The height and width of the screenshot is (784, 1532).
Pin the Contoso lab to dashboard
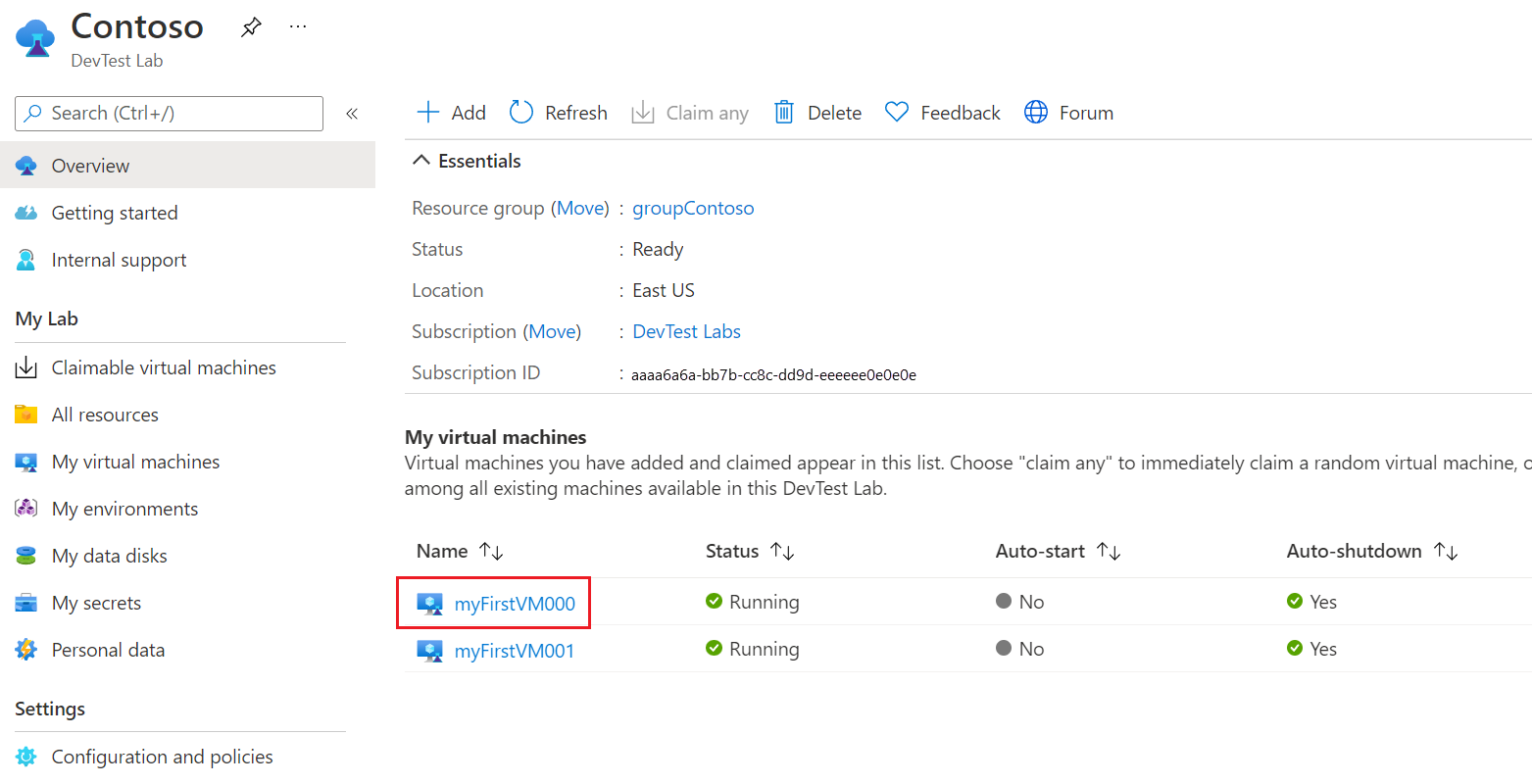pos(251,27)
